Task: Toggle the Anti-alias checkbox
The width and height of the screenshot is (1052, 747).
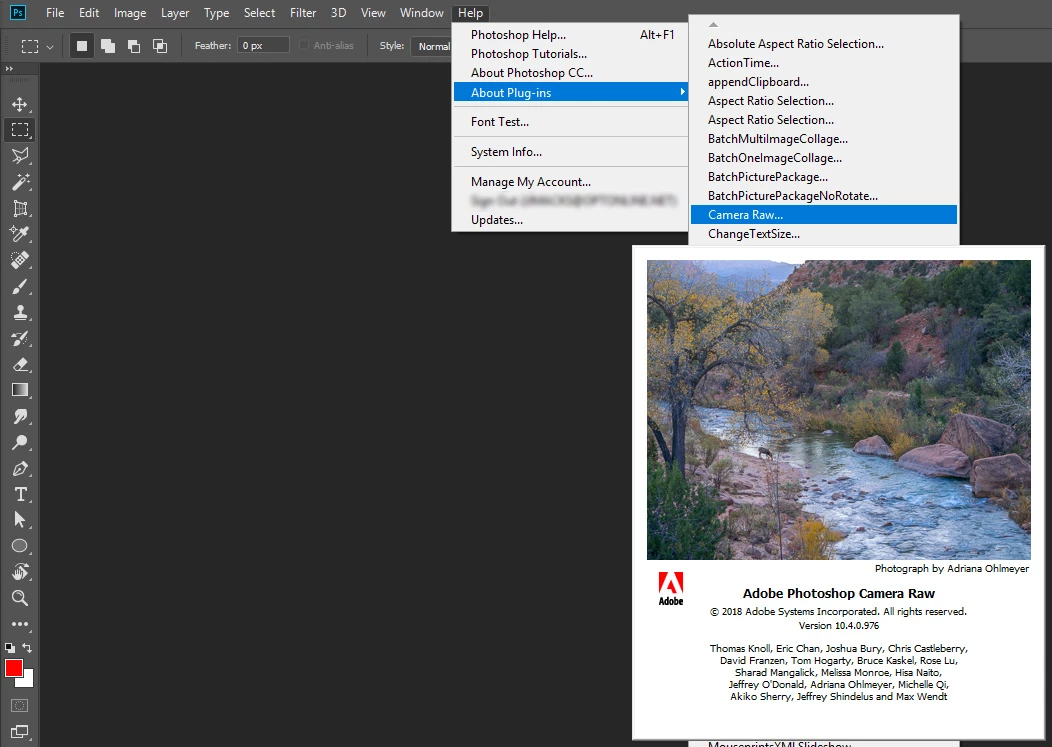Action: point(304,46)
